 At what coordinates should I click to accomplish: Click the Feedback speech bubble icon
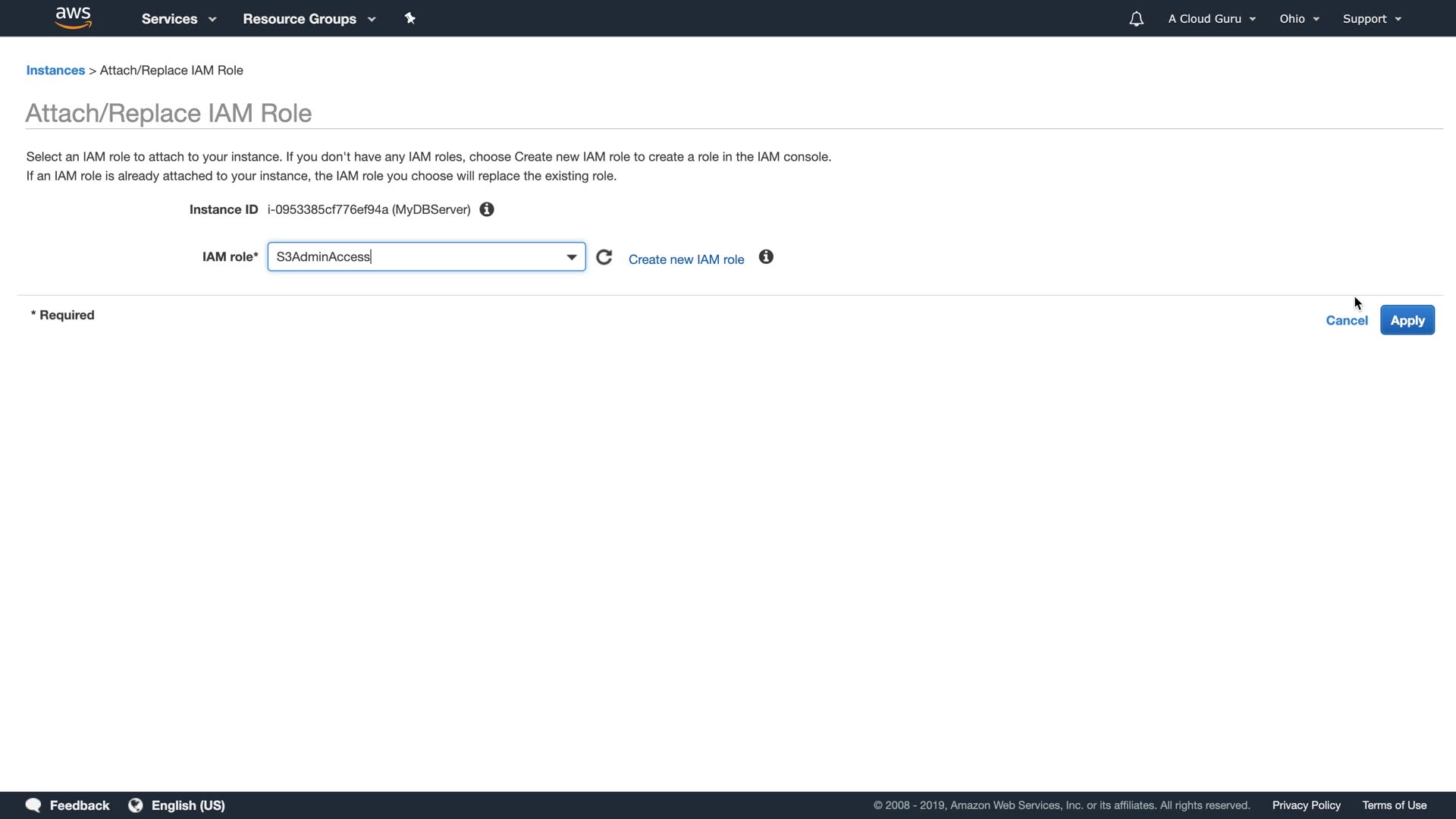point(33,805)
